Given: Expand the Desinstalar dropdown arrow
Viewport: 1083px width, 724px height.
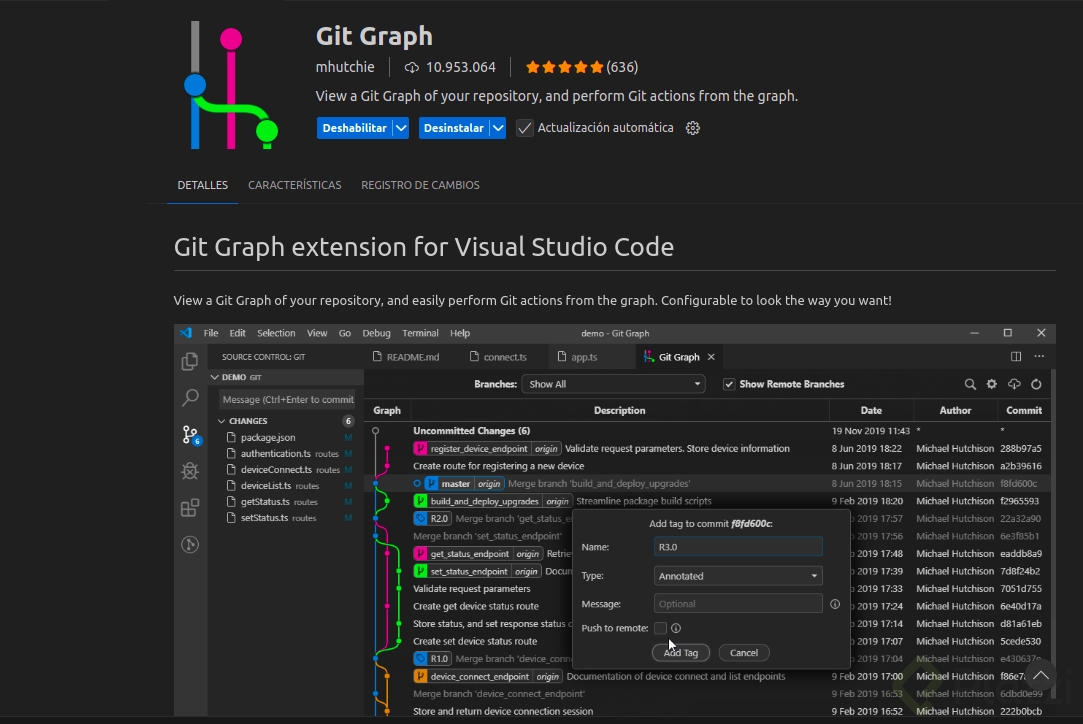Looking at the screenshot, I should tap(497, 128).
